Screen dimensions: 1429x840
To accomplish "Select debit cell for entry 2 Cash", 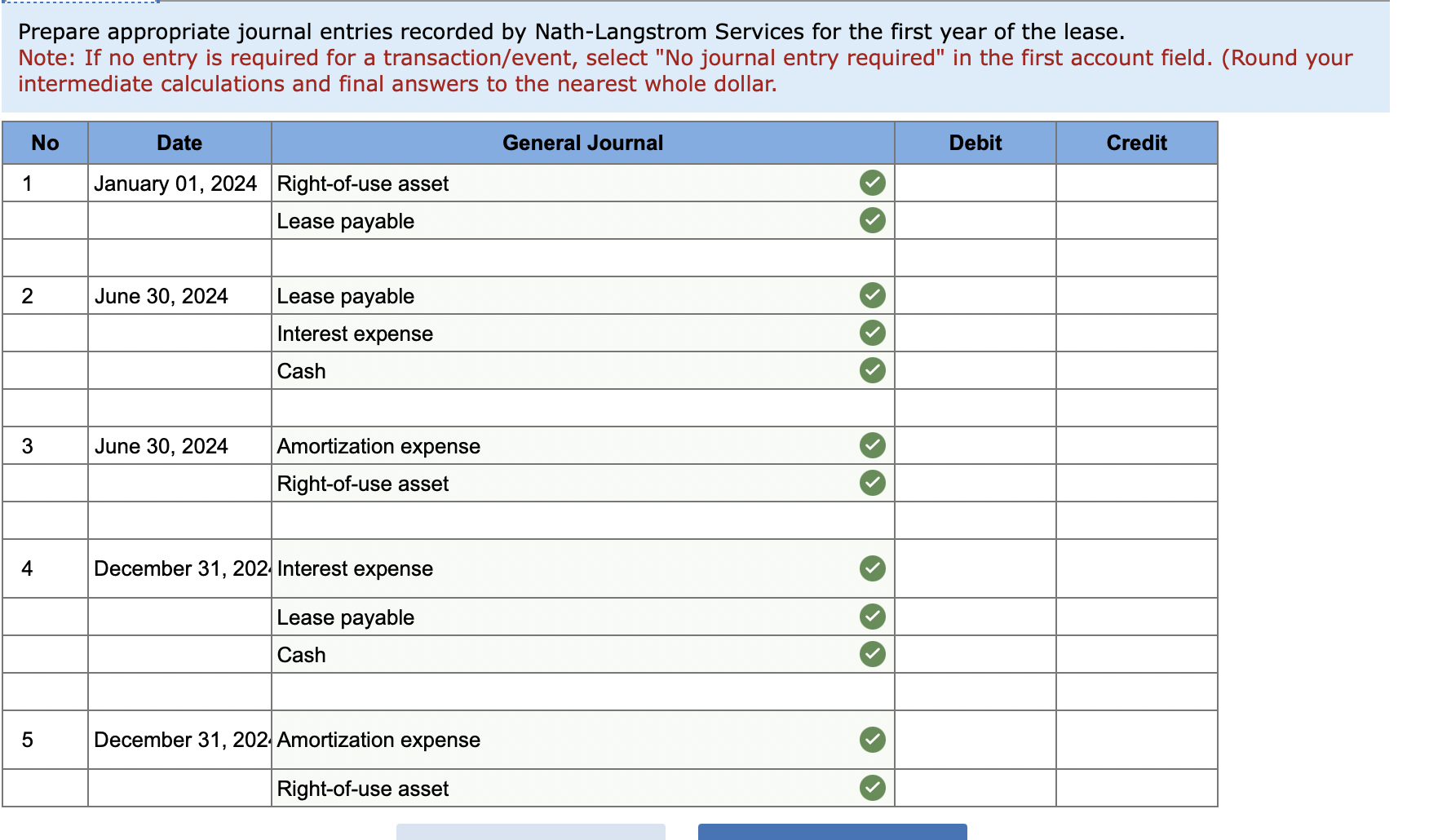I will tap(976, 370).
